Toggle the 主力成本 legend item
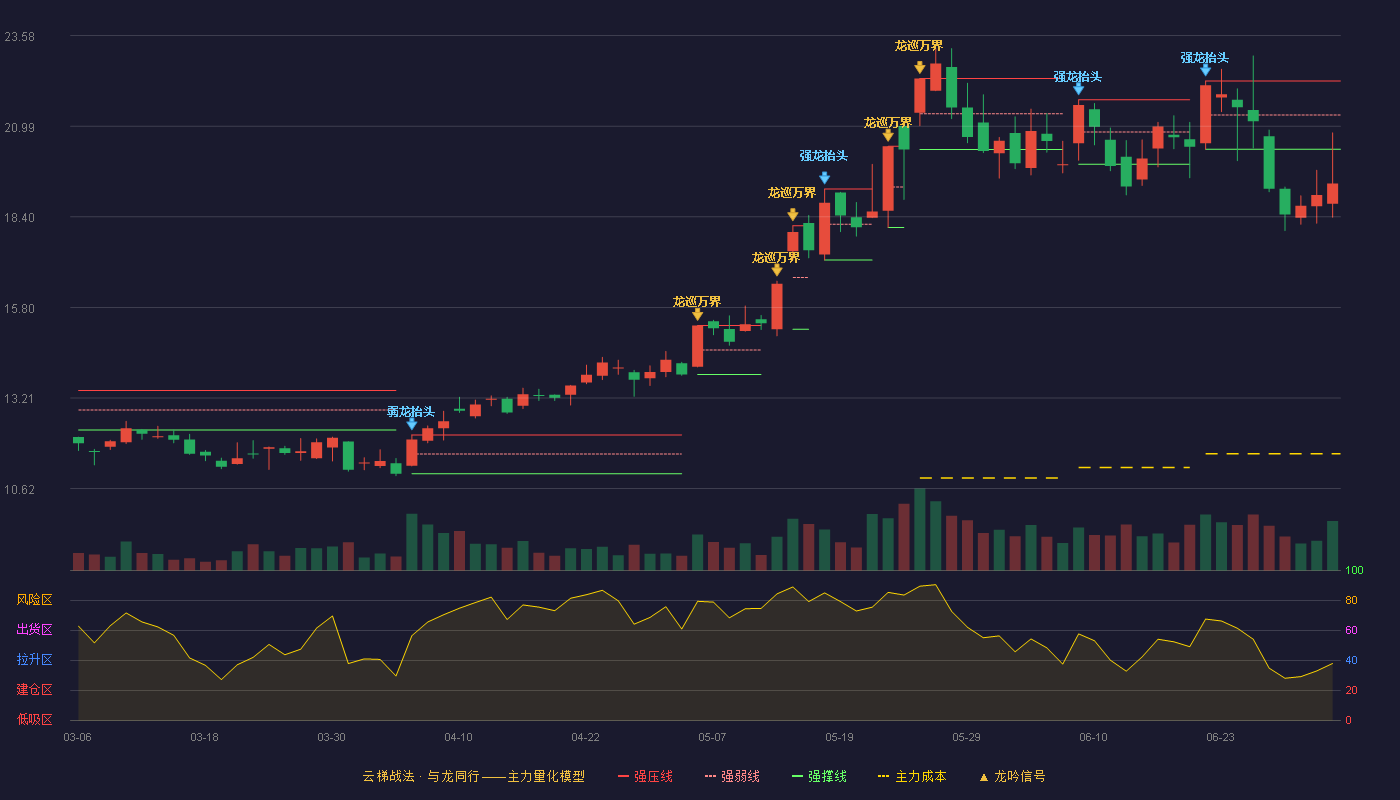 tap(912, 776)
